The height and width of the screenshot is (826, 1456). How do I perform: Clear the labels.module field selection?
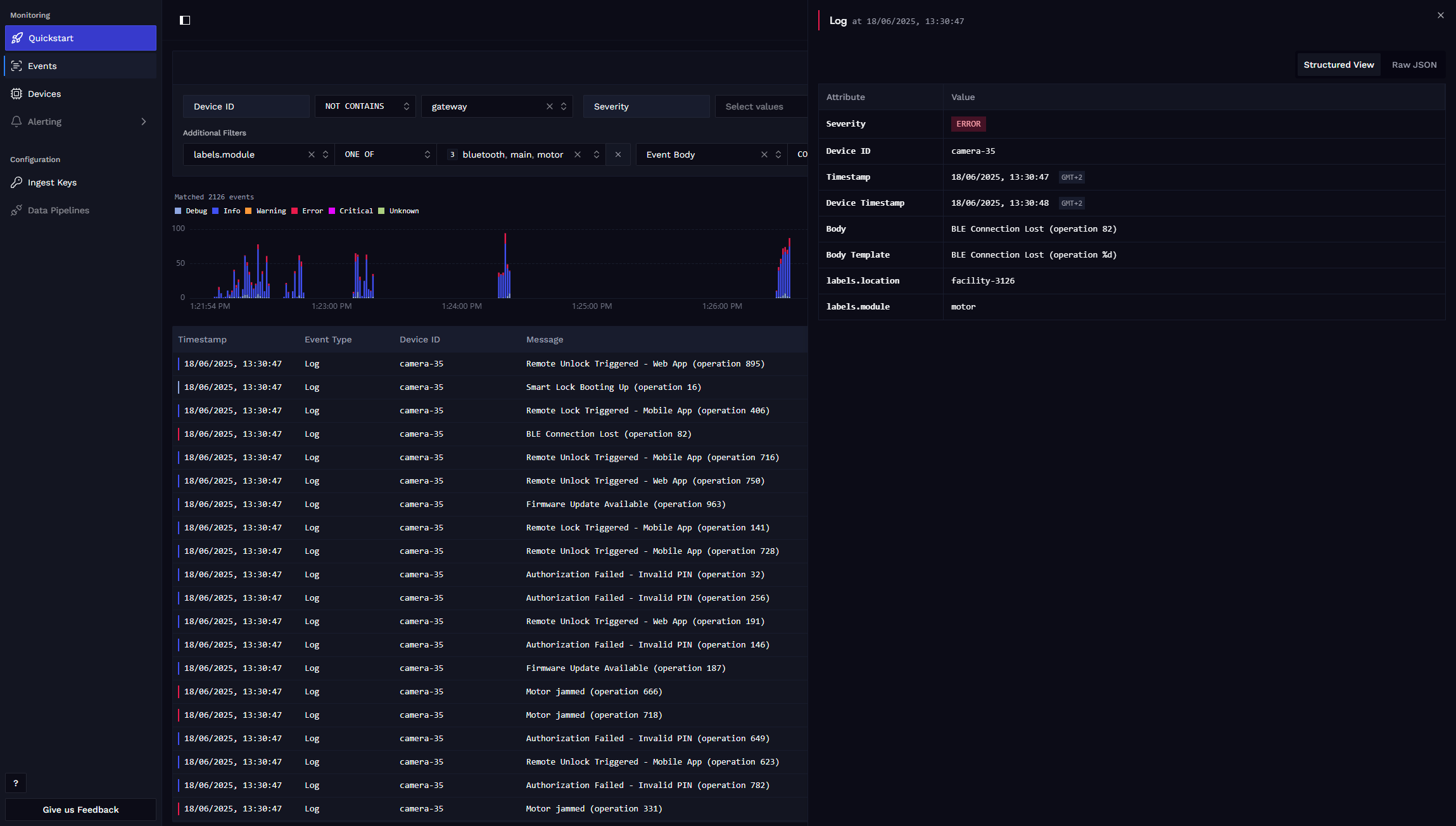(x=312, y=154)
